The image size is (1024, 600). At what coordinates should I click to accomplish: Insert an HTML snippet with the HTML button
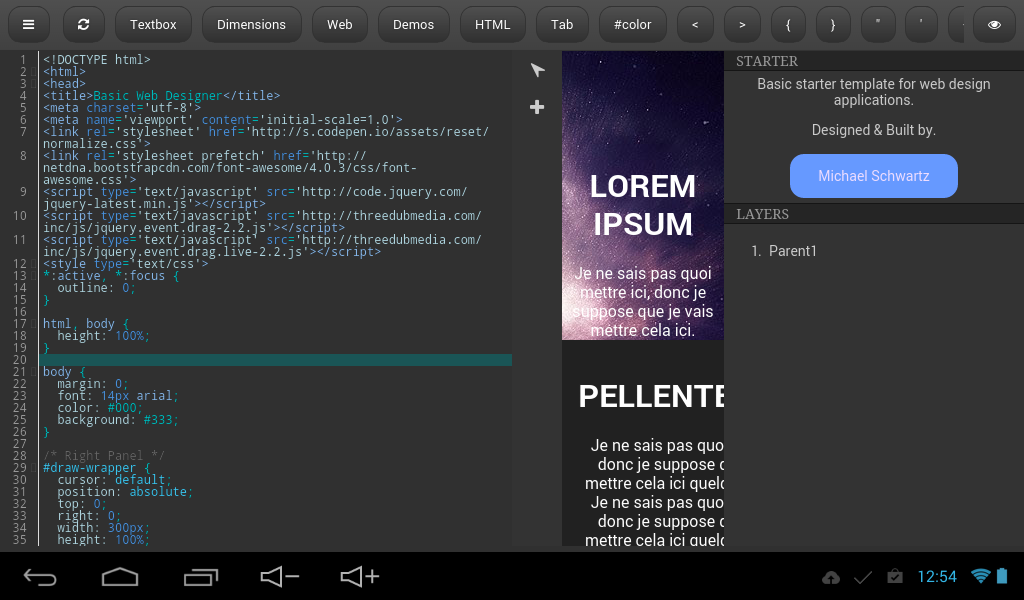tap(492, 24)
